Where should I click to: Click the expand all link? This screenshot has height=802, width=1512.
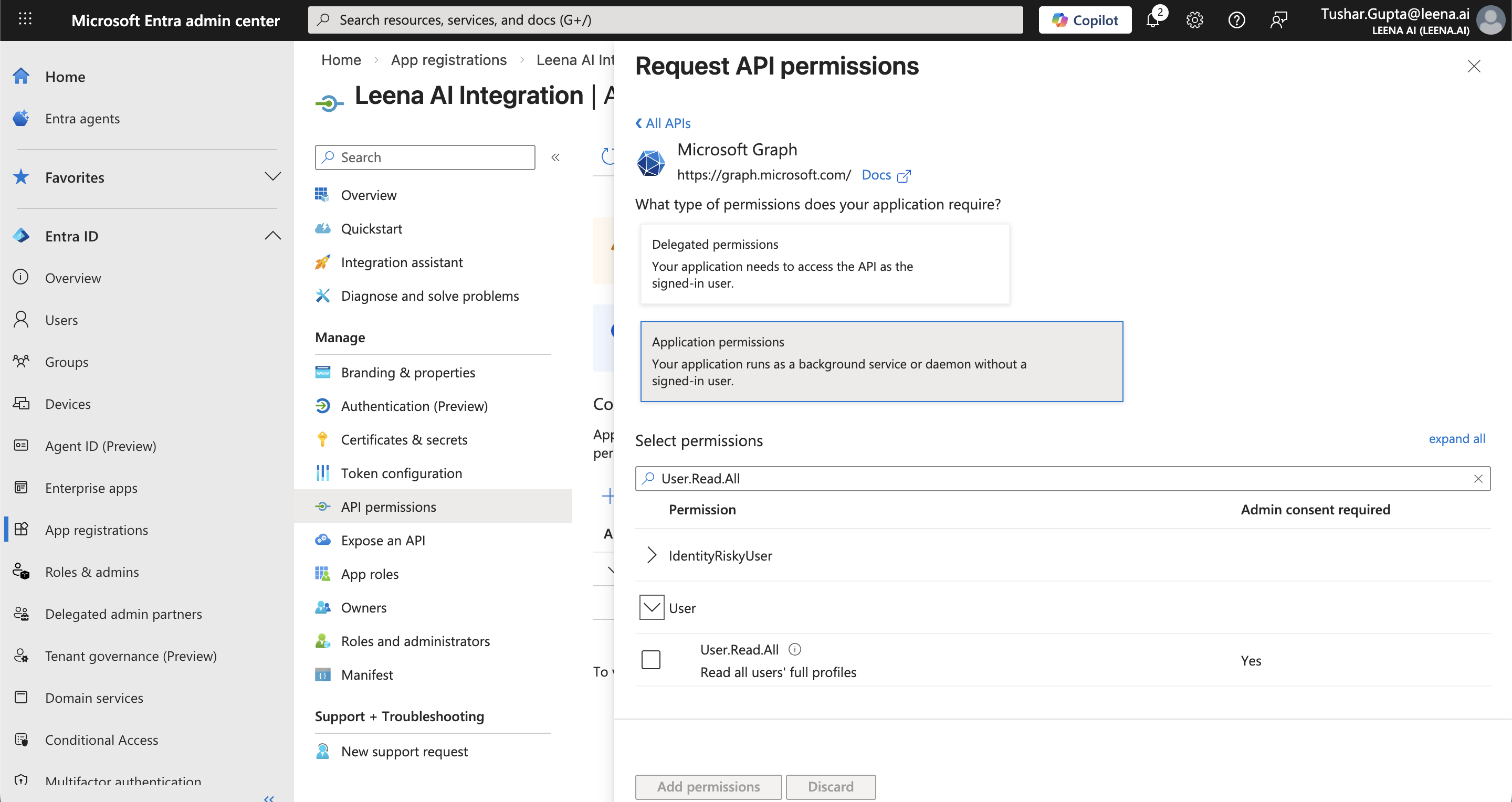(1456, 438)
